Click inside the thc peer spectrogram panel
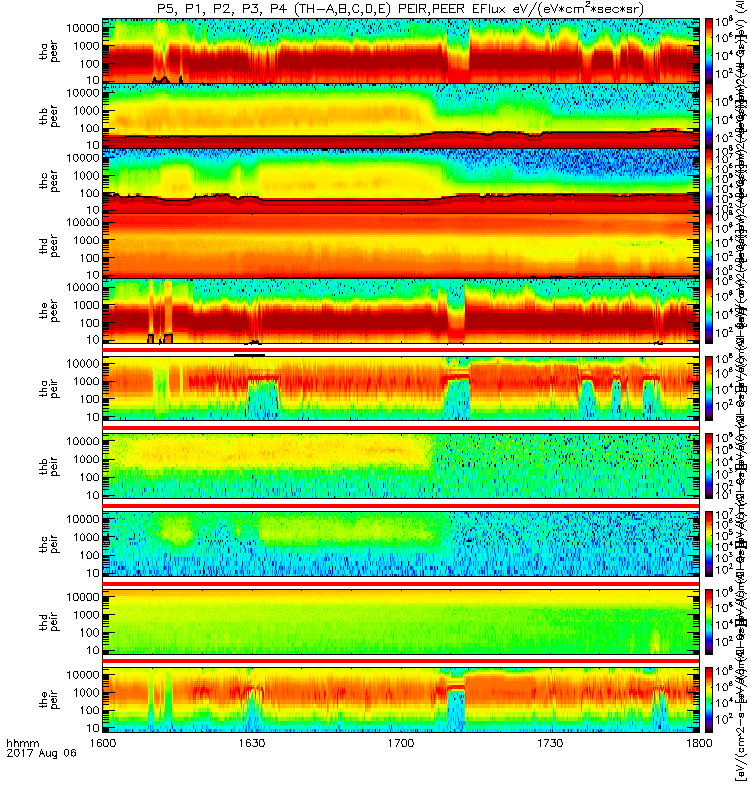The image size is (750, 800). (401, 181)
